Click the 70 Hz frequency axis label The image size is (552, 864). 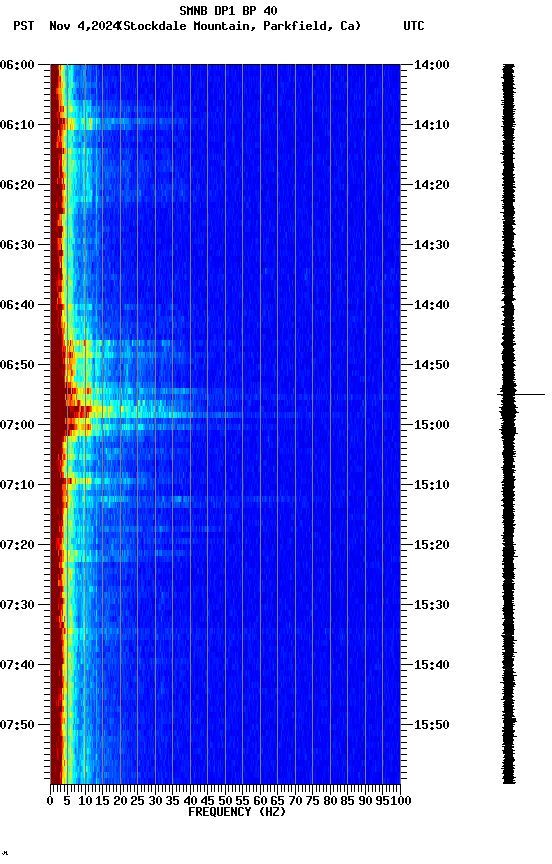tap(295, 801)
